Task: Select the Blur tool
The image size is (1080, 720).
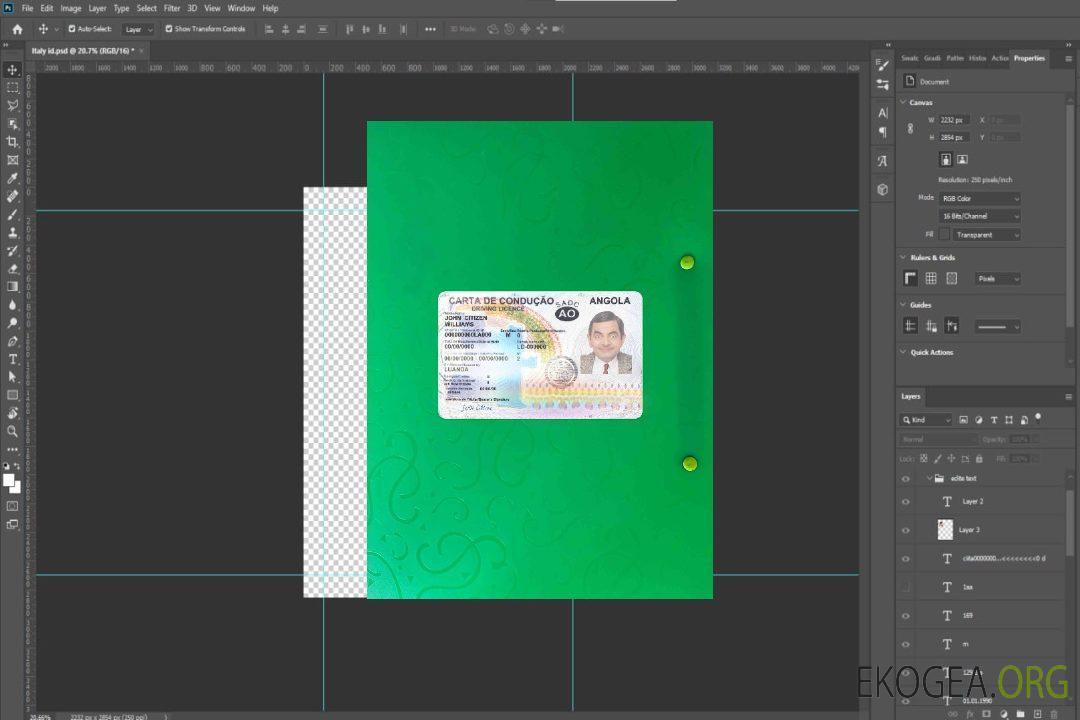Action: [x=12, y=305]
